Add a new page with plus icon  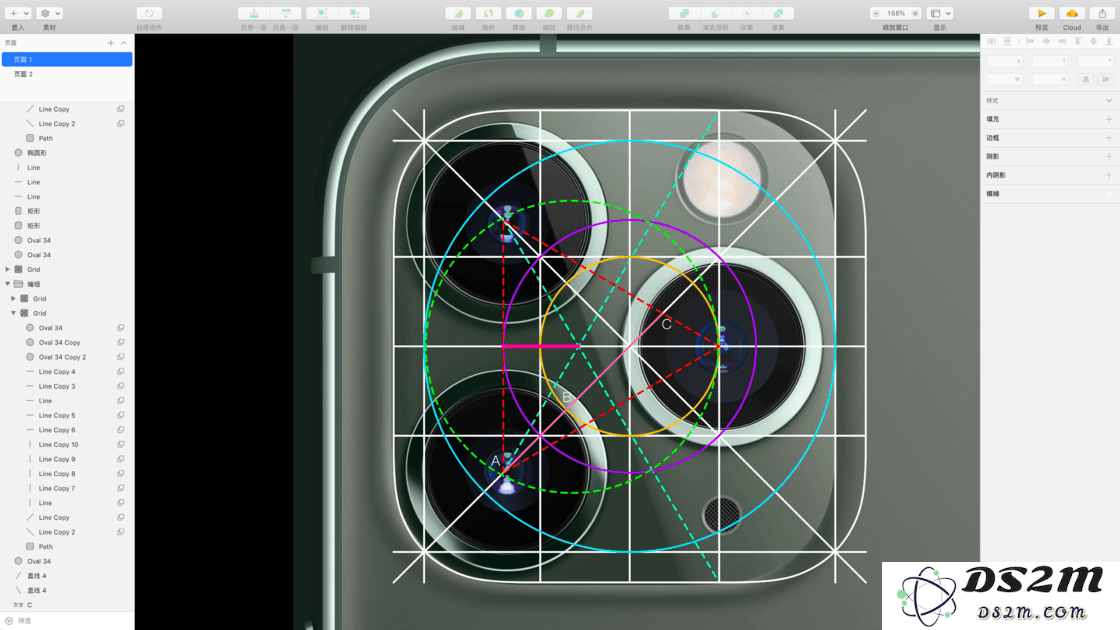pos(111,43)
